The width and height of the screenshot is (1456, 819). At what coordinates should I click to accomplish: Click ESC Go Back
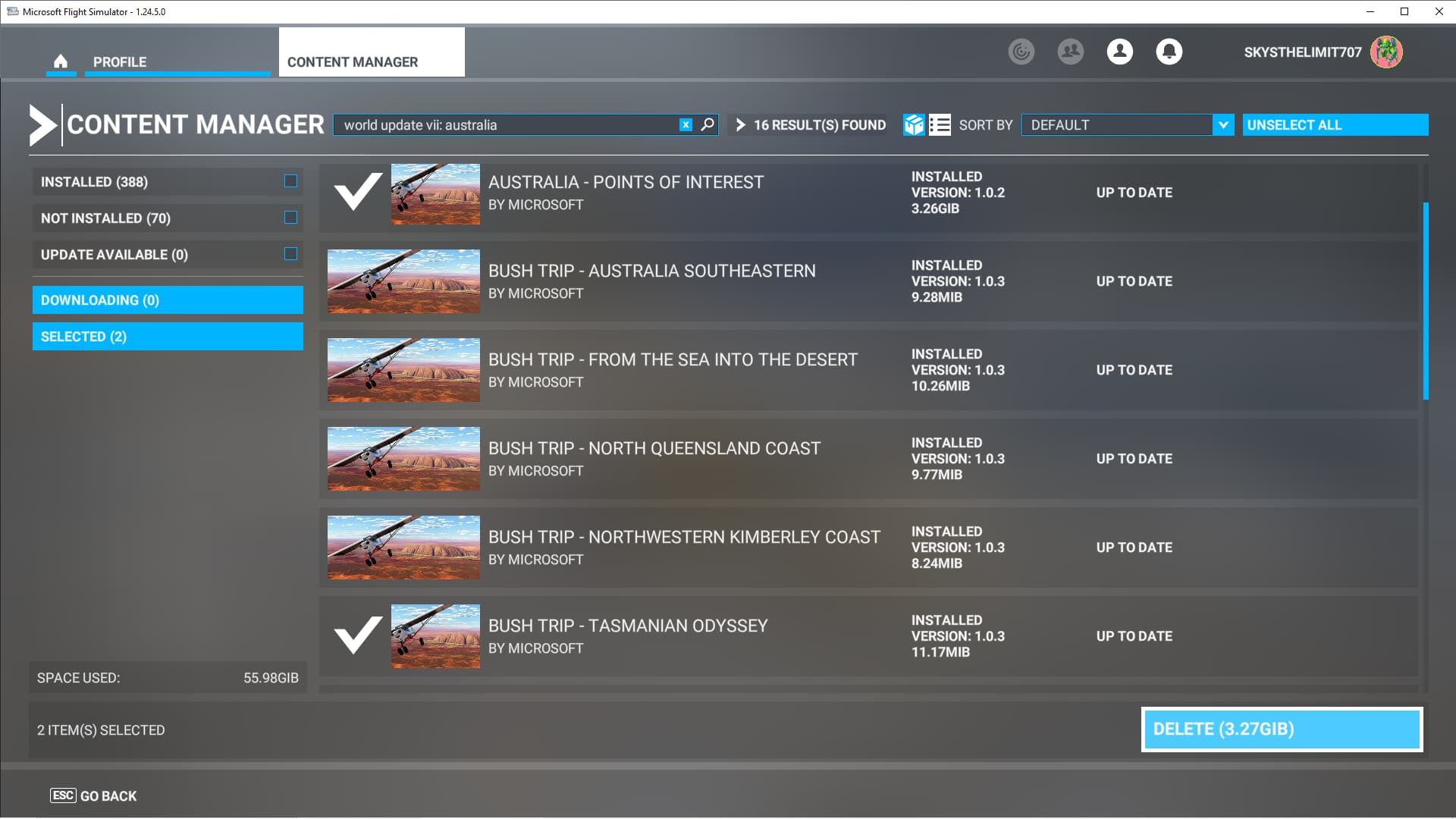tap(93, 795)
